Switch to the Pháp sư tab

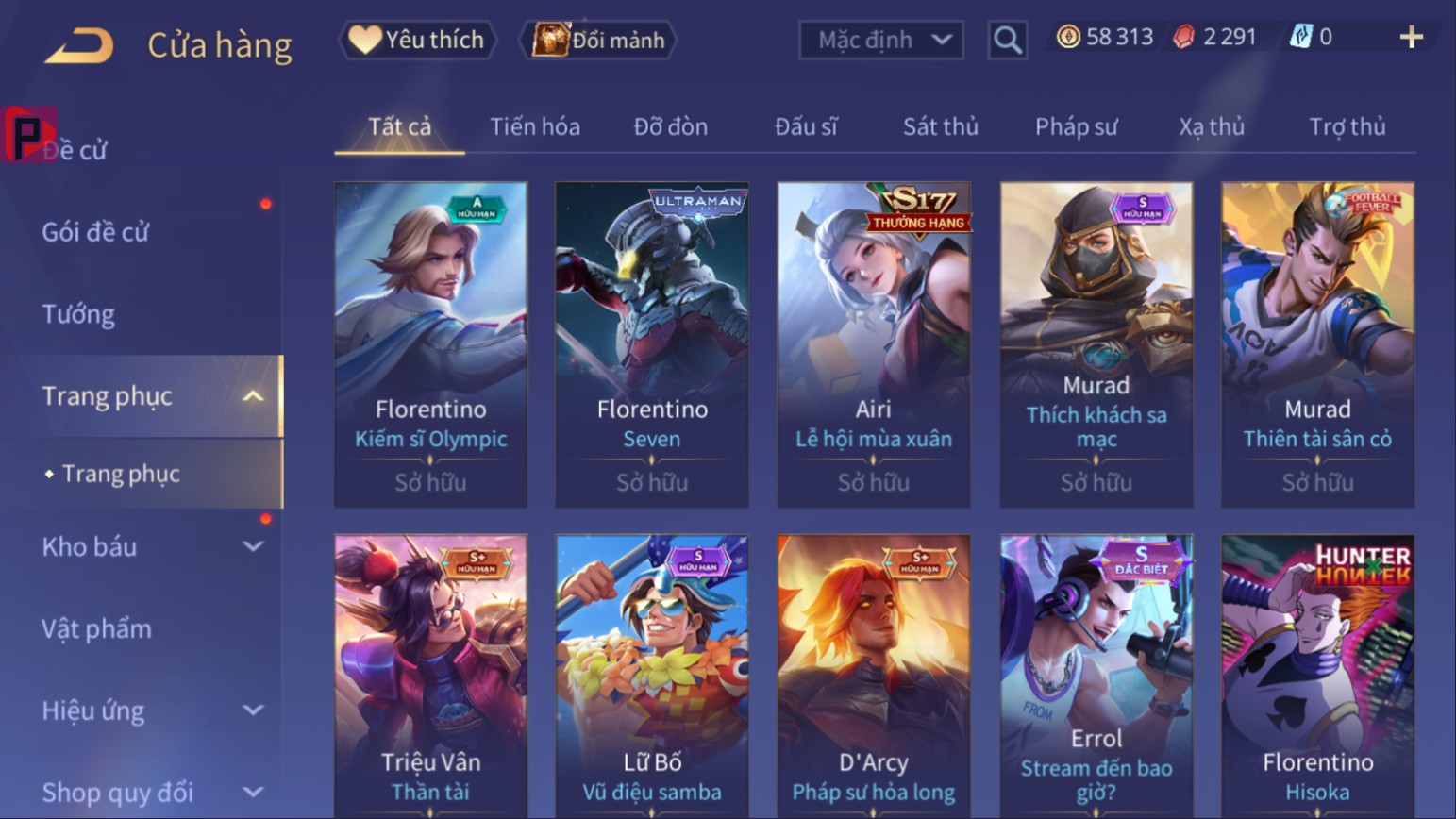[1076, 126]
